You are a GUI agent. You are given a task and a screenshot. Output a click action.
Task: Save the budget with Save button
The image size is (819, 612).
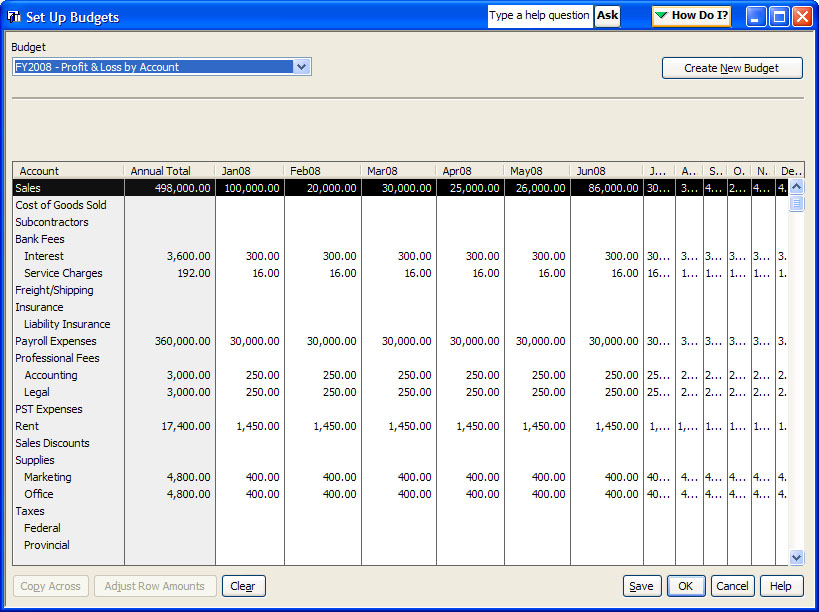(x=642, y=586)
